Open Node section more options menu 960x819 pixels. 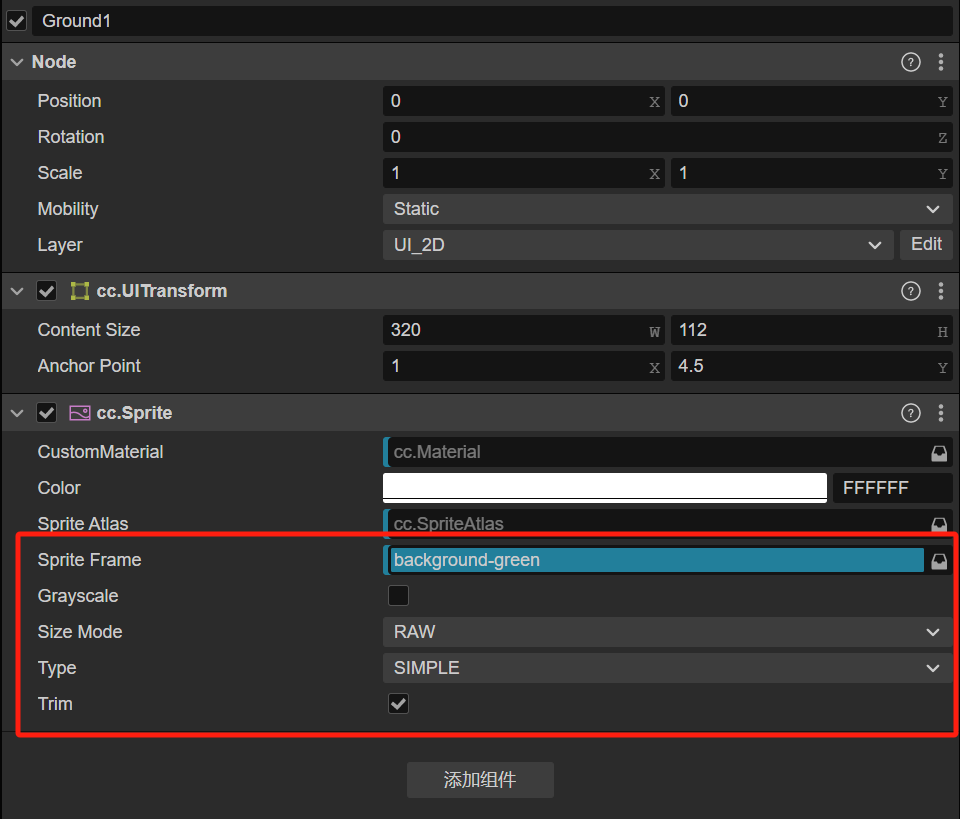tap(941, 62)
